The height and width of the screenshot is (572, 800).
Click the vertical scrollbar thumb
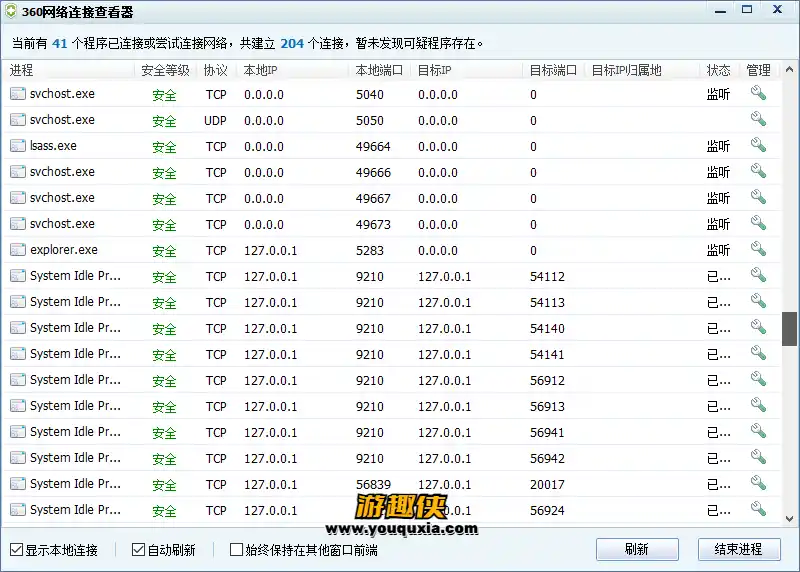point(789,329)
